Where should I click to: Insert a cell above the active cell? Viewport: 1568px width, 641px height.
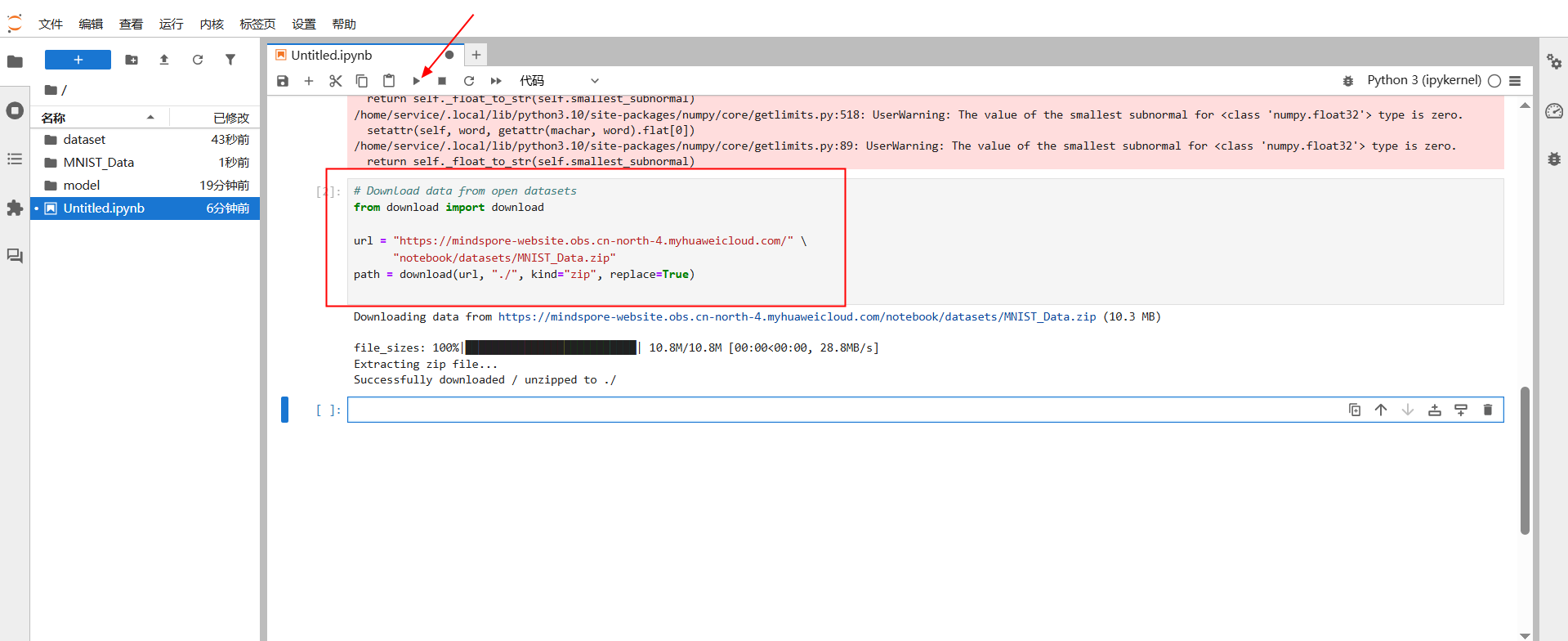click(1435, 410)
